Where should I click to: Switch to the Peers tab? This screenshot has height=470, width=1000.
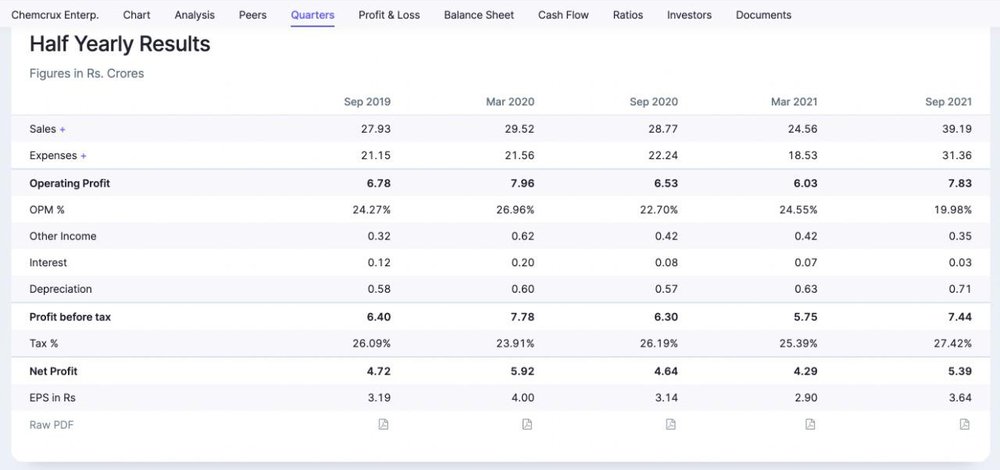pos(253,15)
